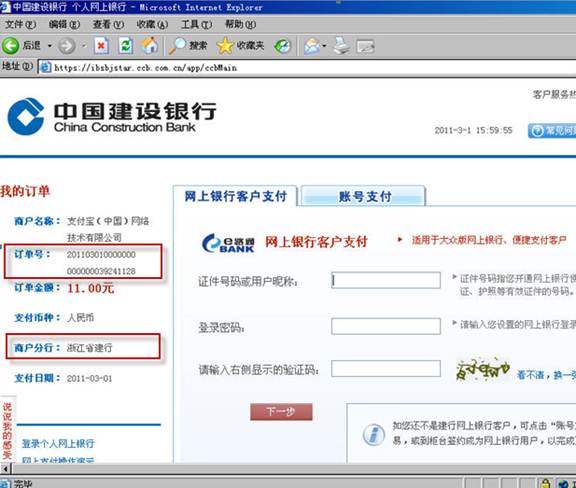Click the red 下一步 button

pos(281,412)
